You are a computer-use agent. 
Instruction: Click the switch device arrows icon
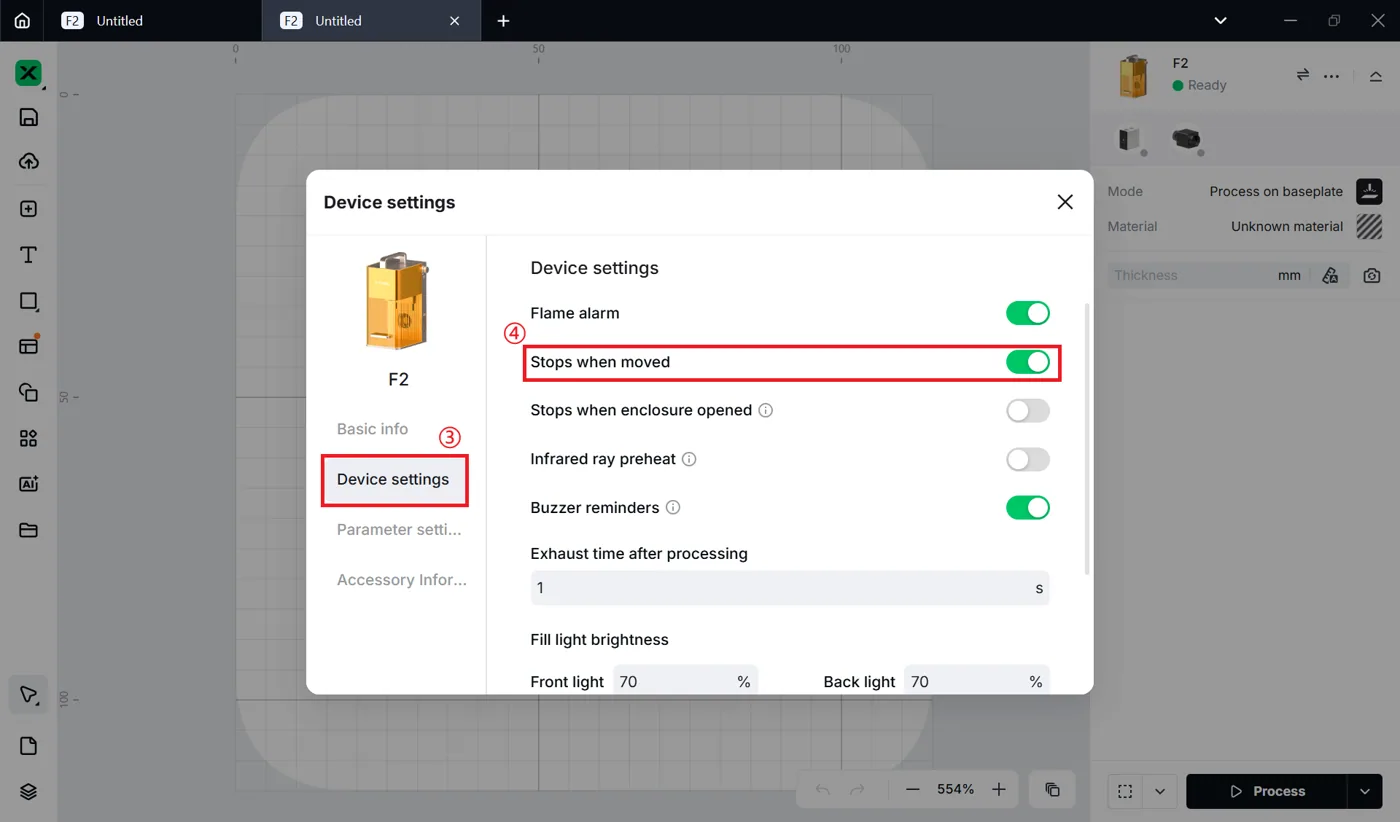(x=1303, y=75)
